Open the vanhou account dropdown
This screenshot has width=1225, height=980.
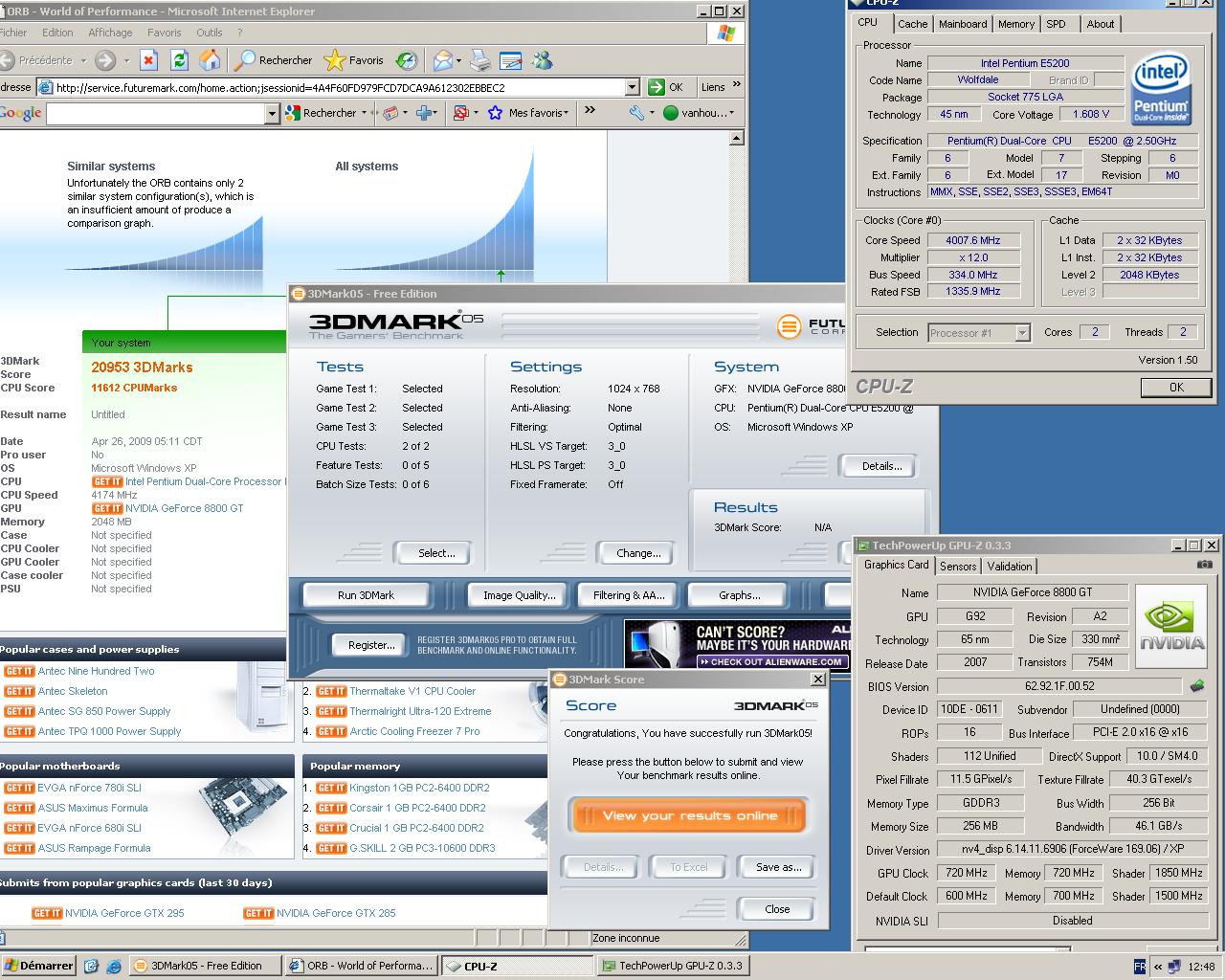699,113
